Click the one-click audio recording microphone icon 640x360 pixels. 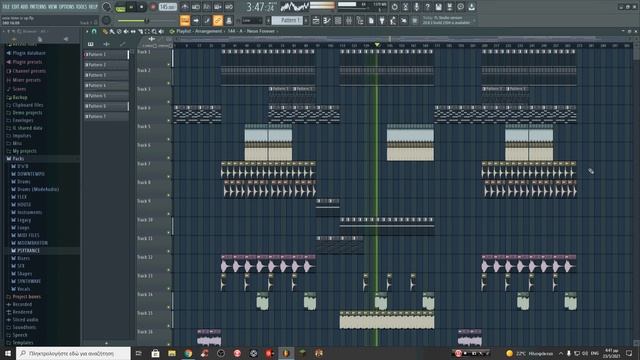click(416, 7)
